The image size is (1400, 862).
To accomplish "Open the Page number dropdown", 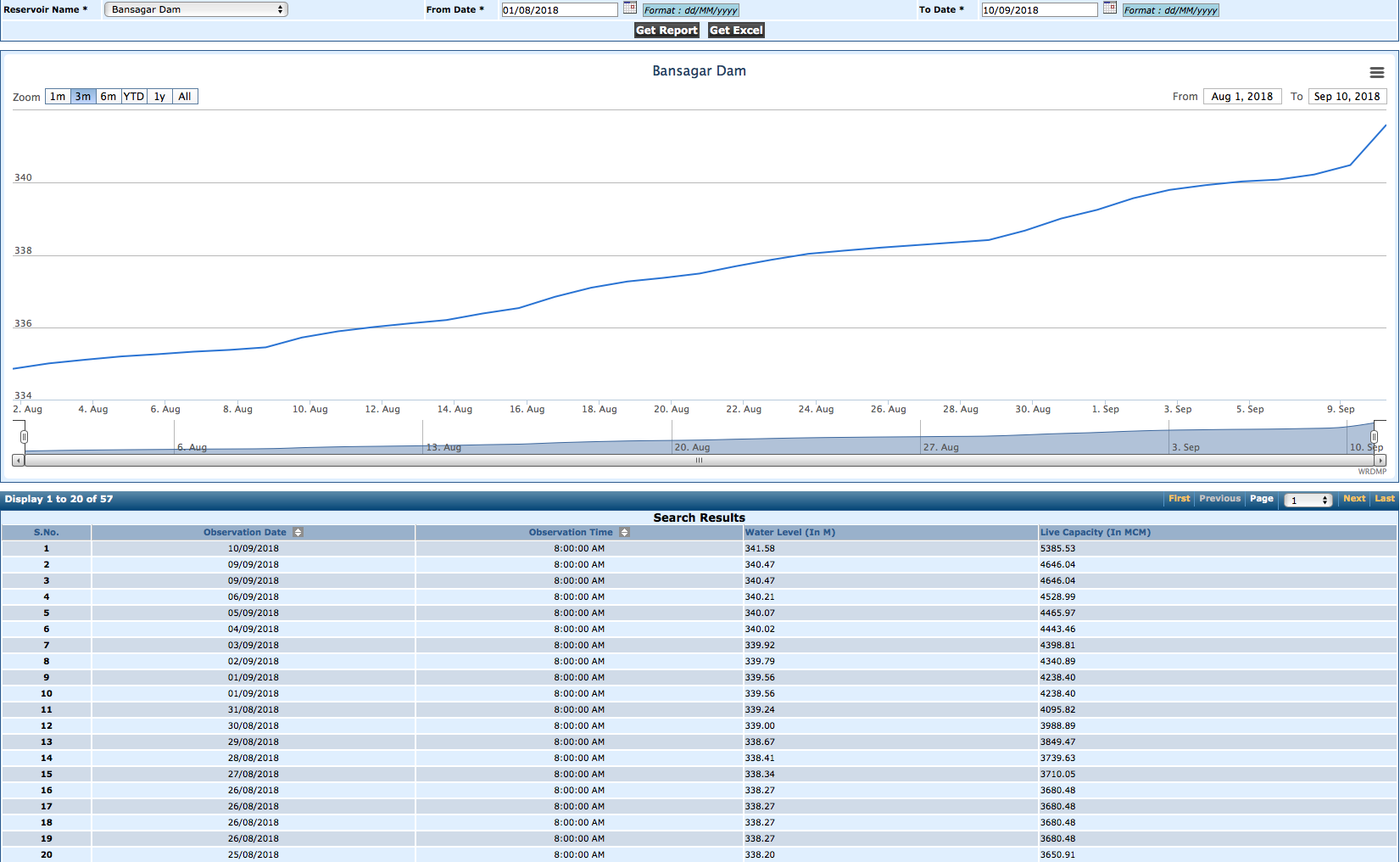I will (1308, 501).
